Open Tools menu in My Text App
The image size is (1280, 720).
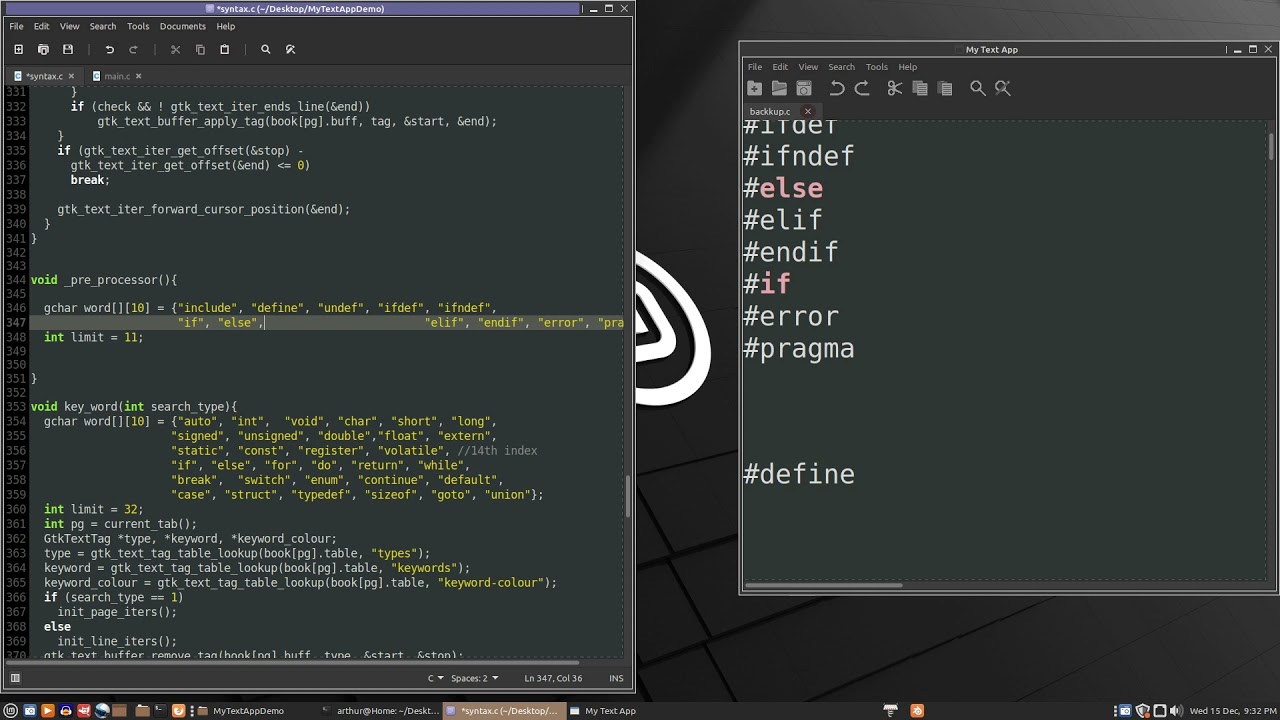click(877, 67)
